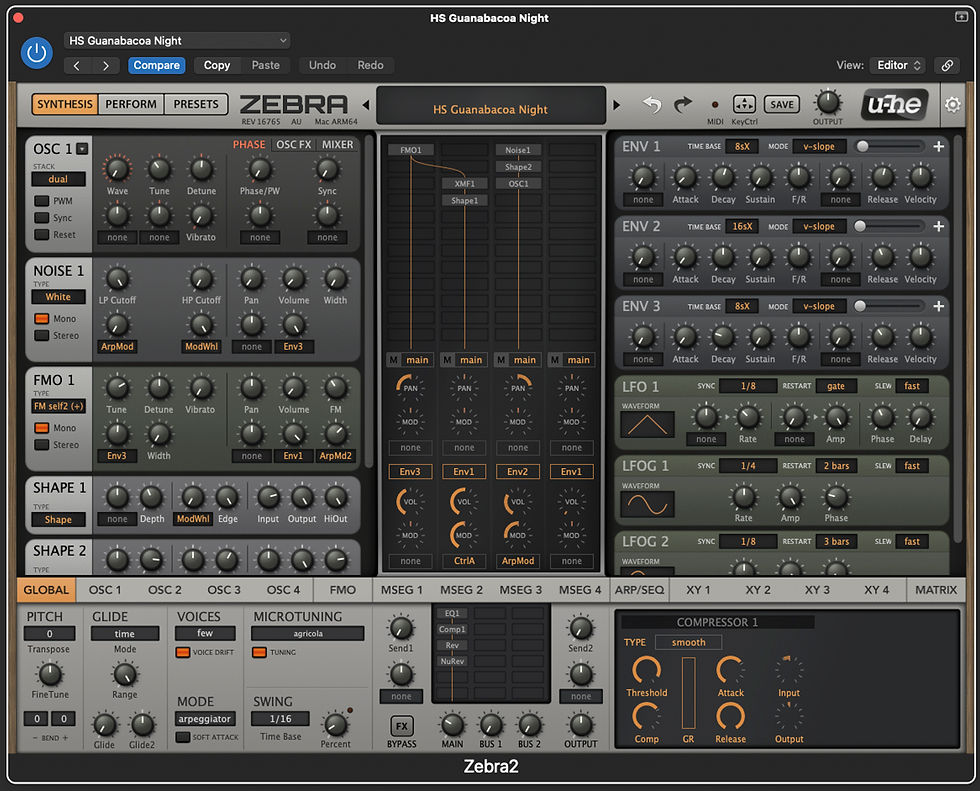Toggle the plugin power button

pos(36,52)
